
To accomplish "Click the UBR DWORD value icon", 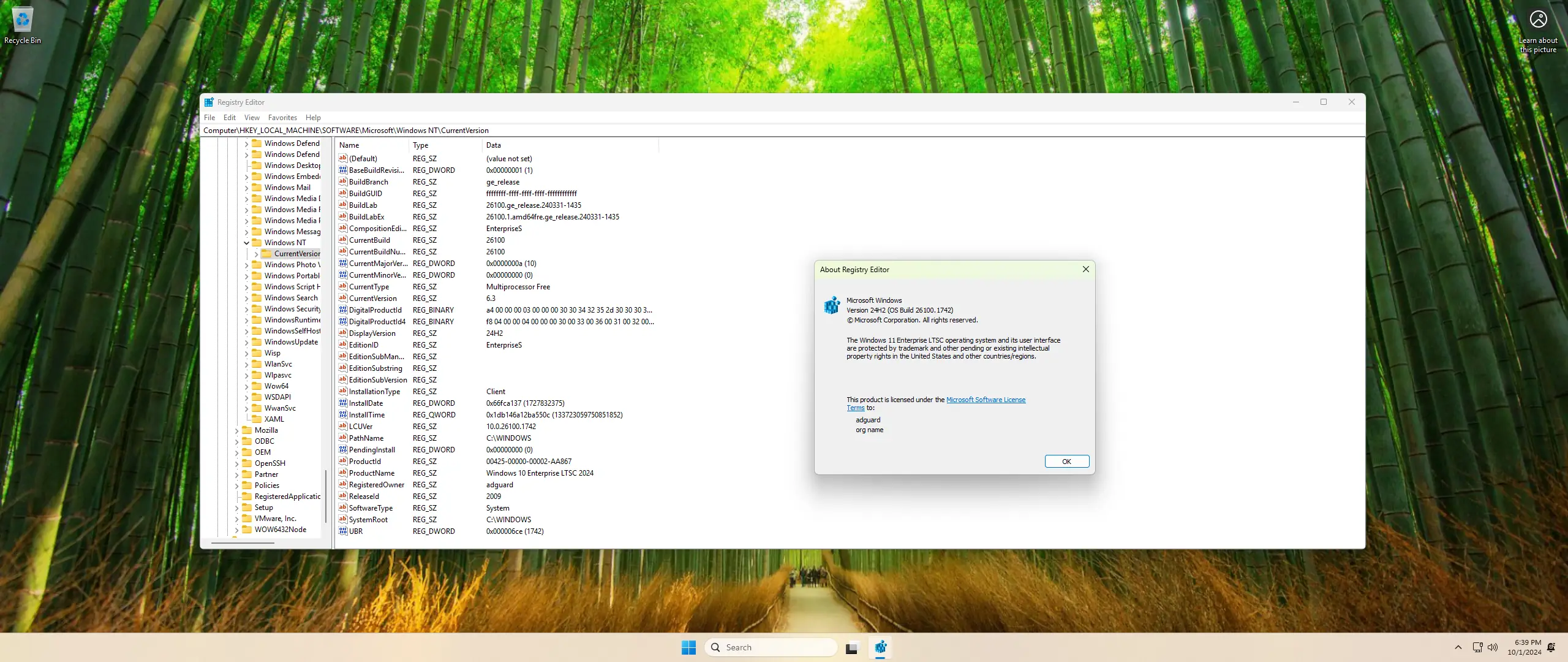I will point(343,531).
